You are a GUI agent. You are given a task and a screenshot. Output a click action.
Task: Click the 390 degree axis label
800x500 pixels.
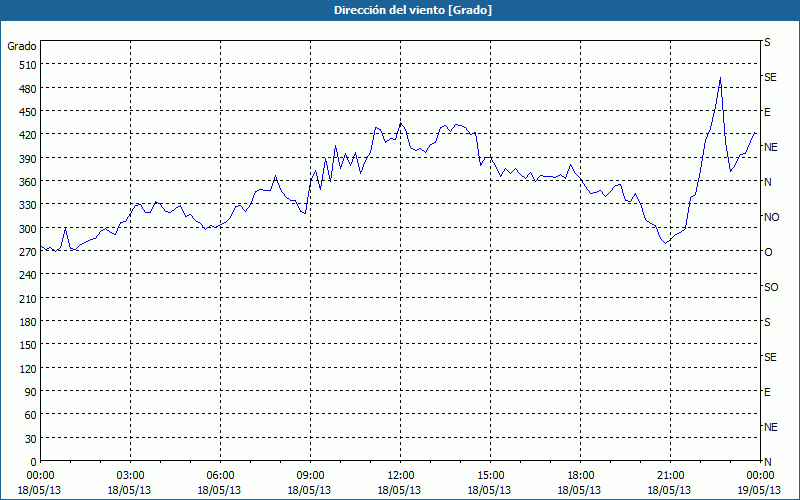click(x=28, y=159)
